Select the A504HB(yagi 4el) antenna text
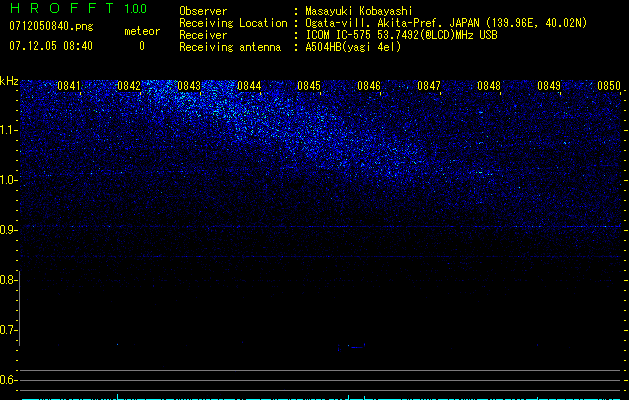The height and width of the screenshot is (400, 629). pyautogui.click(x=353, y=47)
